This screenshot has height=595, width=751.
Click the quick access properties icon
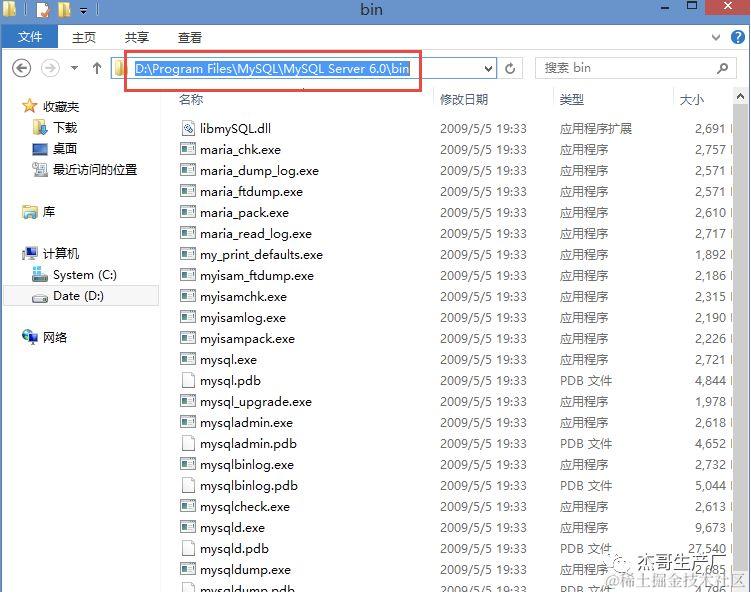43,10
